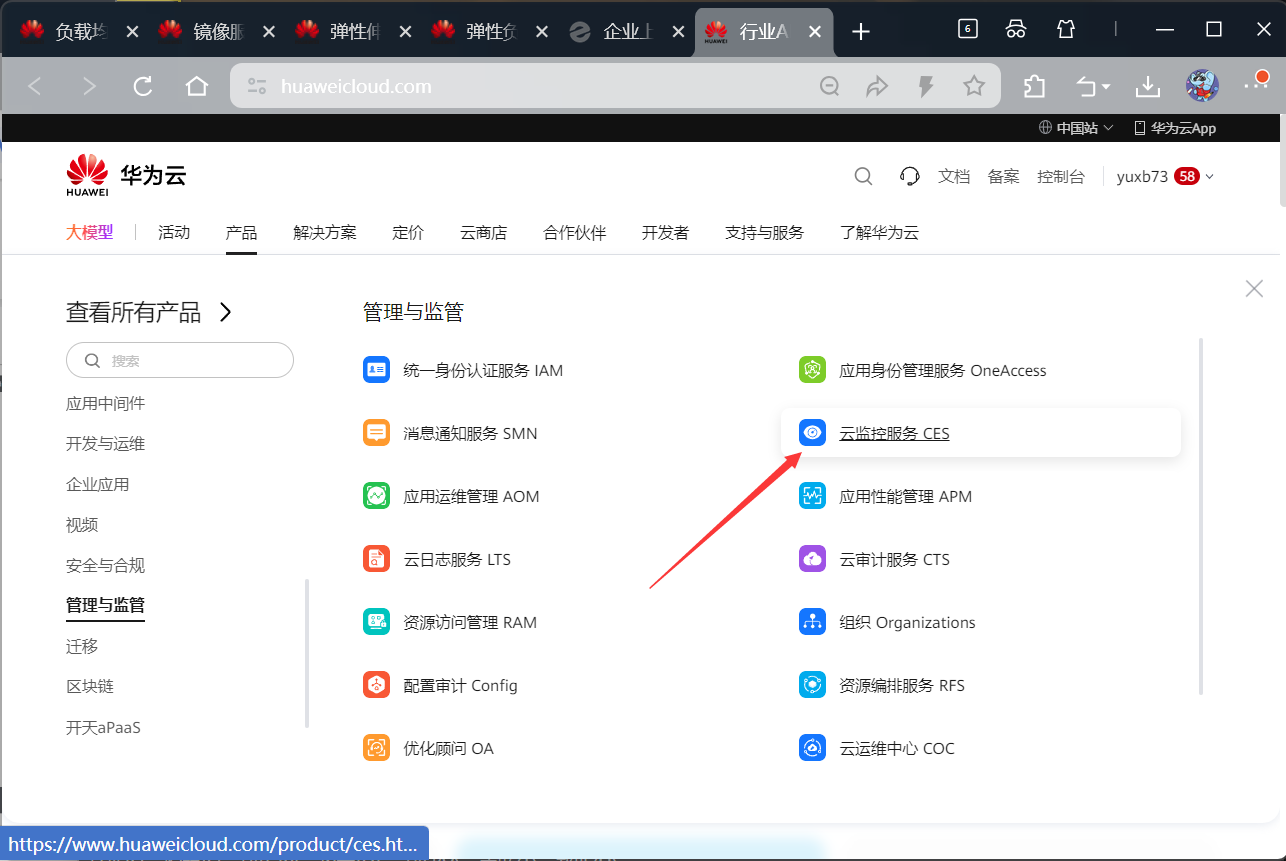
Task: Open the APM performance management icon
Action: coord(812,496)
